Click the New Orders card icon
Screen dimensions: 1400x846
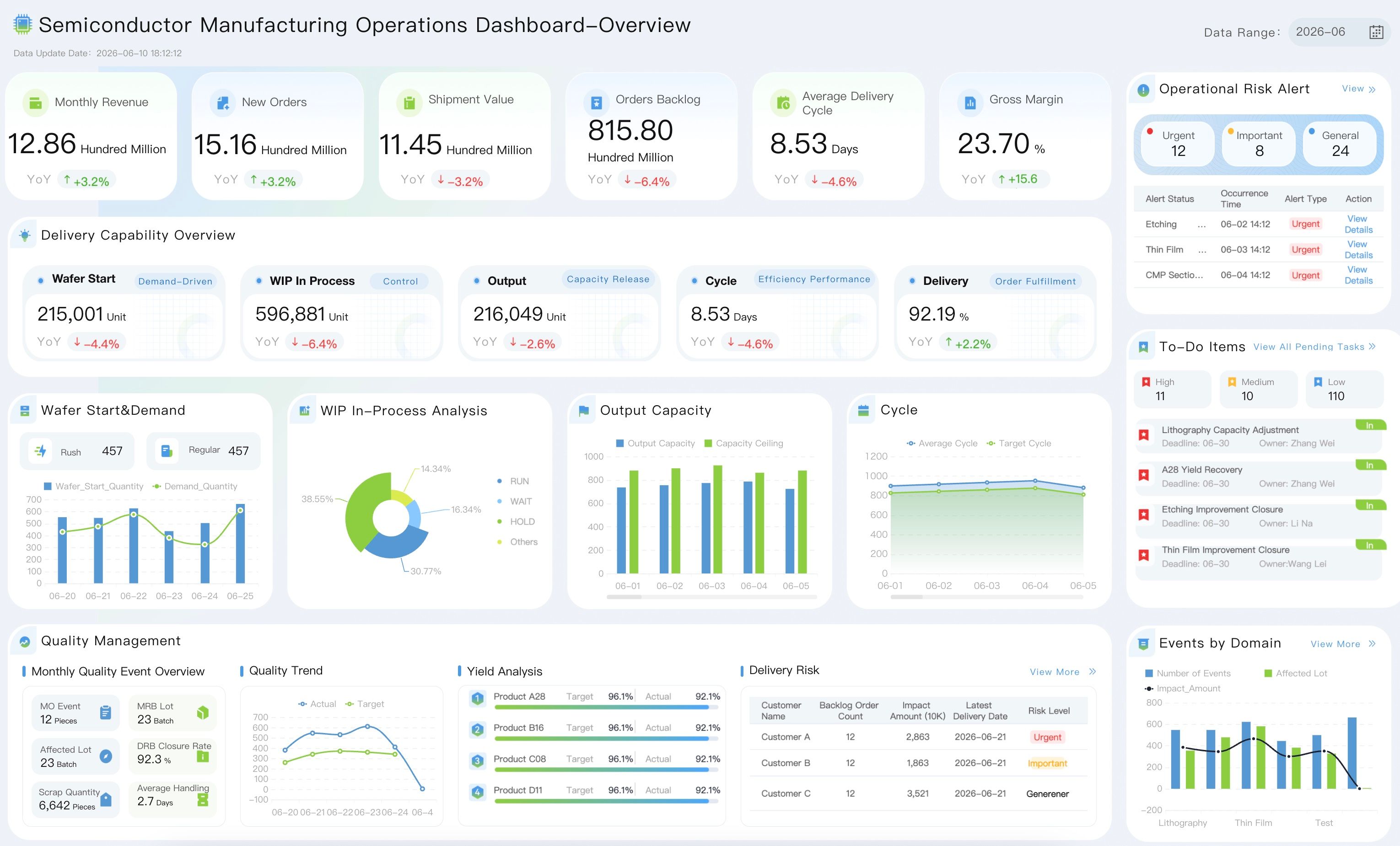[x=222, y=103]
